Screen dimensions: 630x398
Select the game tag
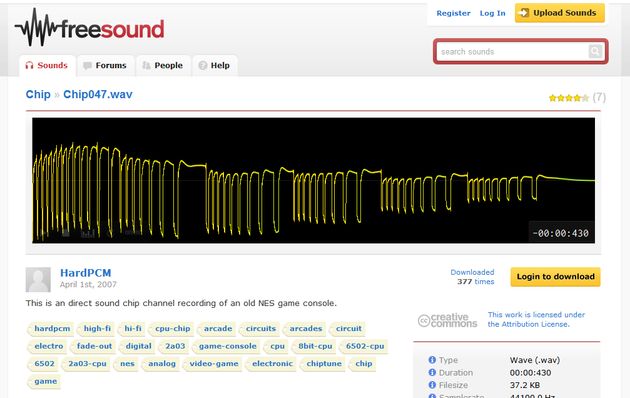(x=45, y=382)
